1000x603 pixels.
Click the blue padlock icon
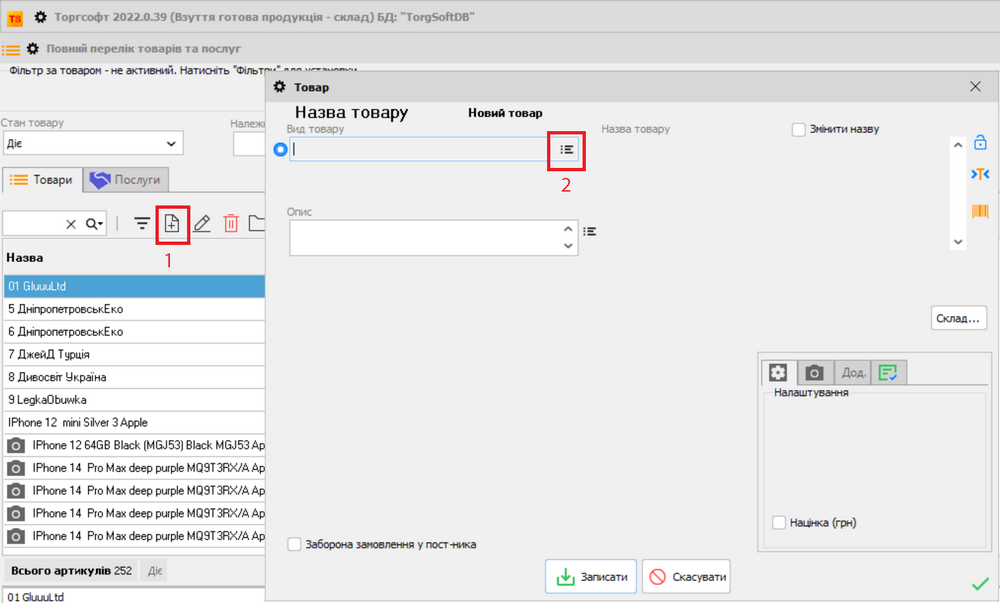[980, 143]
